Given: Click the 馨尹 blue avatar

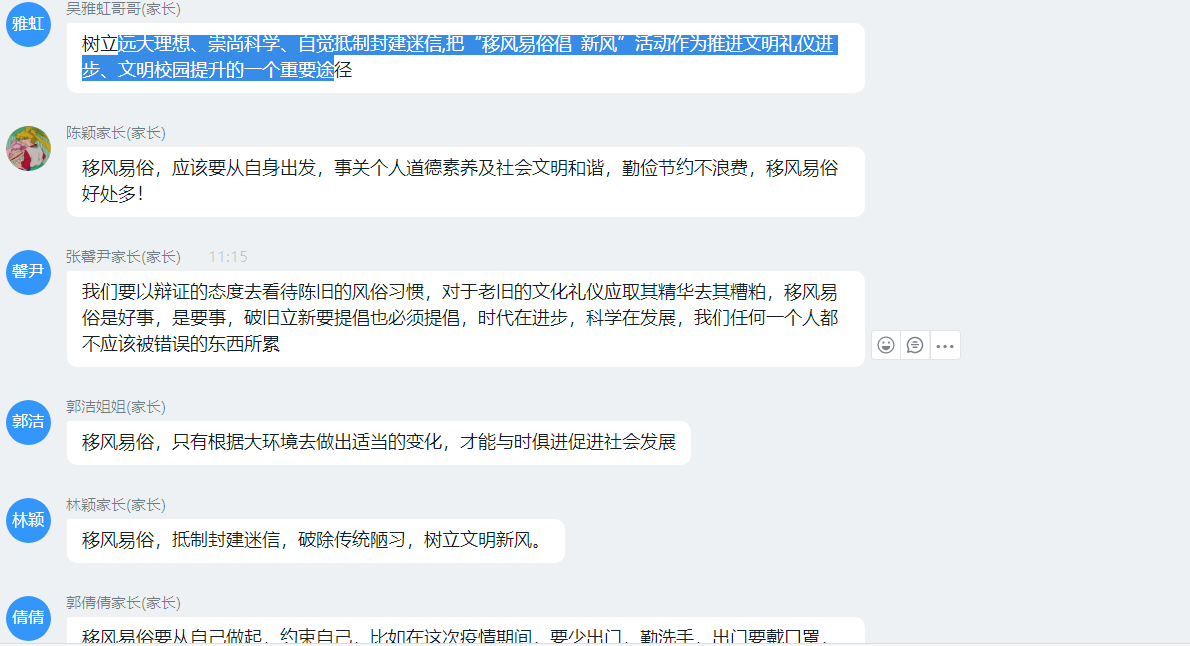Looking at the screenshot, I should 28,272.
